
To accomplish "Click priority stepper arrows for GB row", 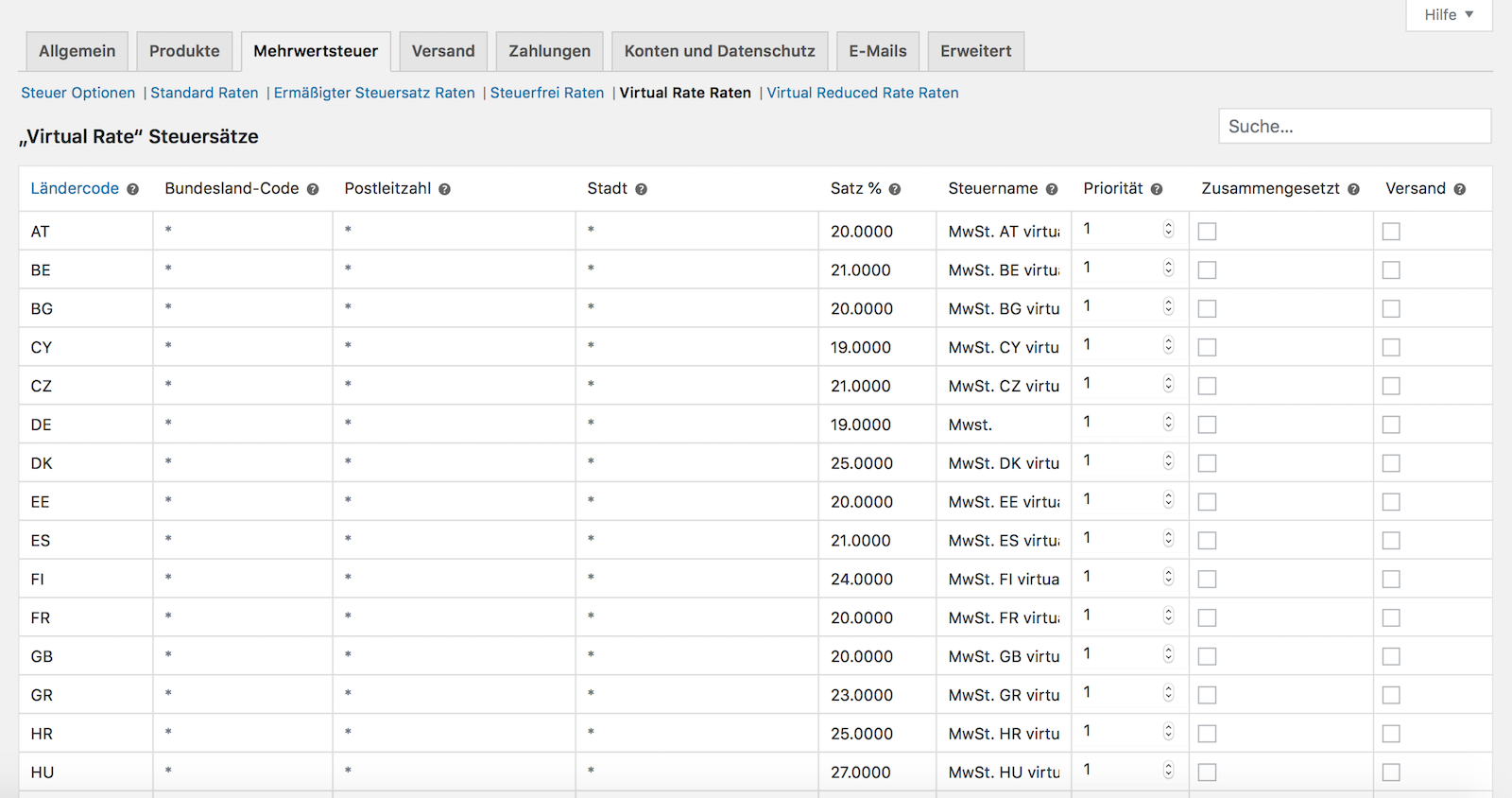I will click(1168, 654).
